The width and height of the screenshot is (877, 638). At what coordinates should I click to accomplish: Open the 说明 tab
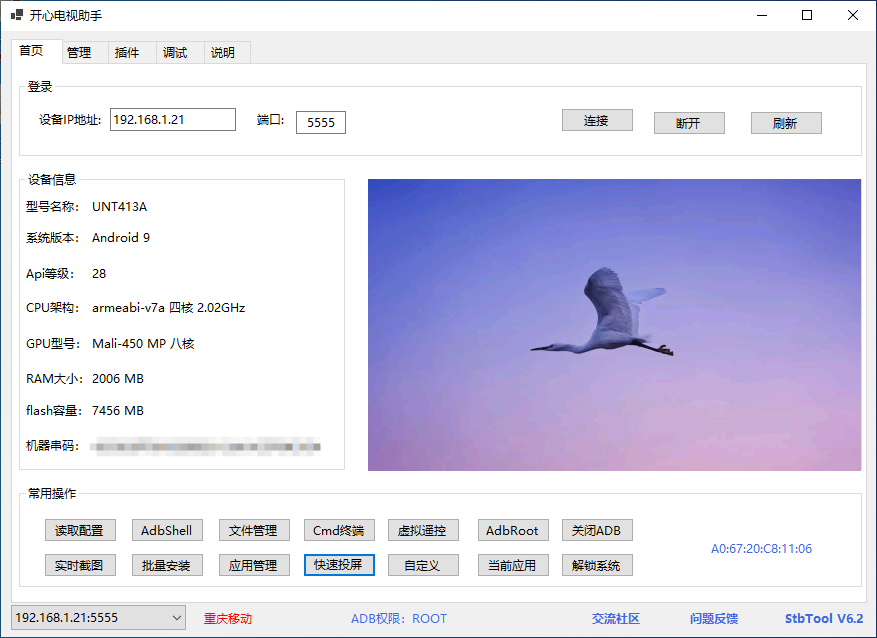(223, 53)
